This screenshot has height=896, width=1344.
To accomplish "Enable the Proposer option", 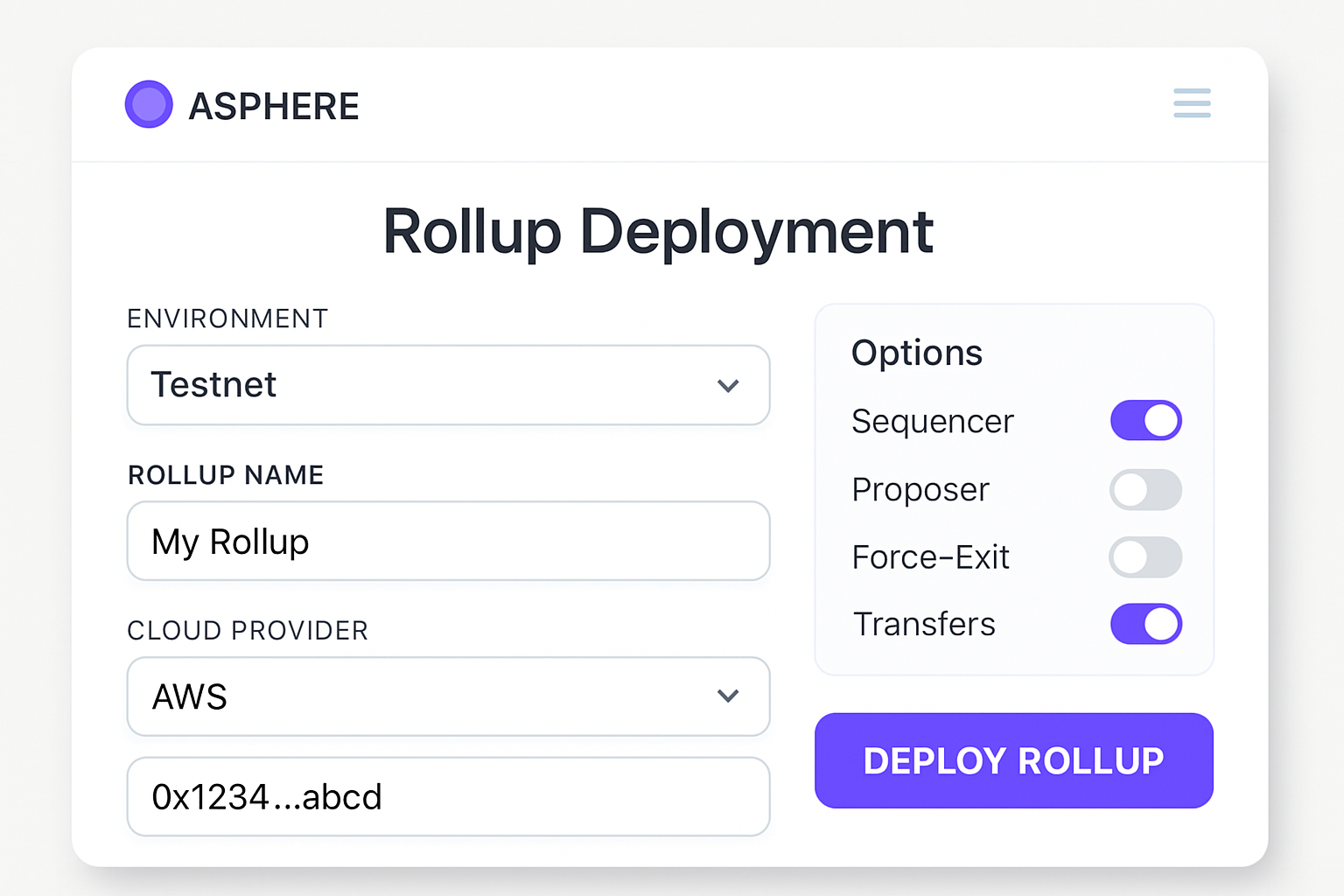I will tap(1146, 490).
